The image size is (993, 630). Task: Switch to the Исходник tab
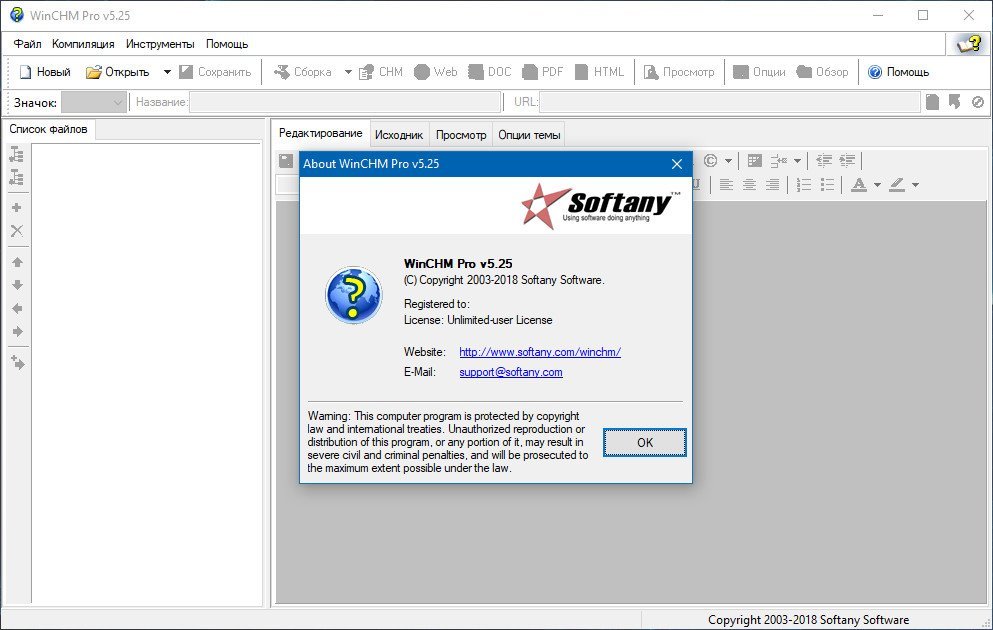coord(399,135)
